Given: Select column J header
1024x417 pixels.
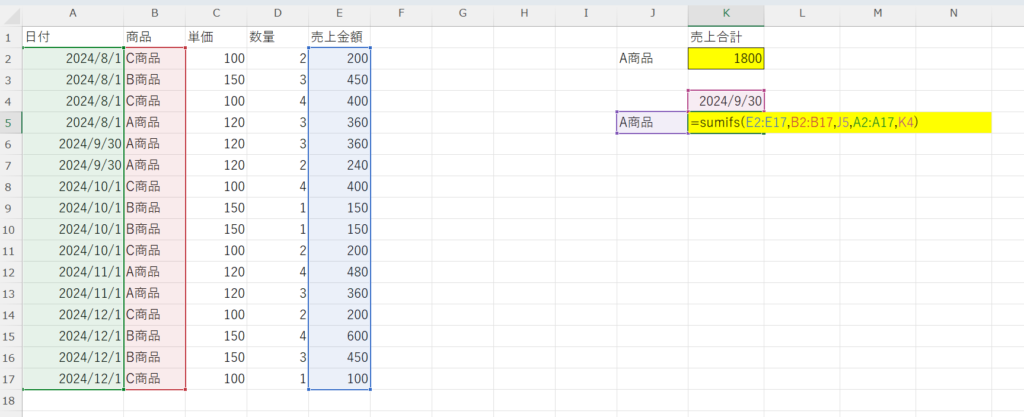Looking at the screenshot, I should coord(652,16).
